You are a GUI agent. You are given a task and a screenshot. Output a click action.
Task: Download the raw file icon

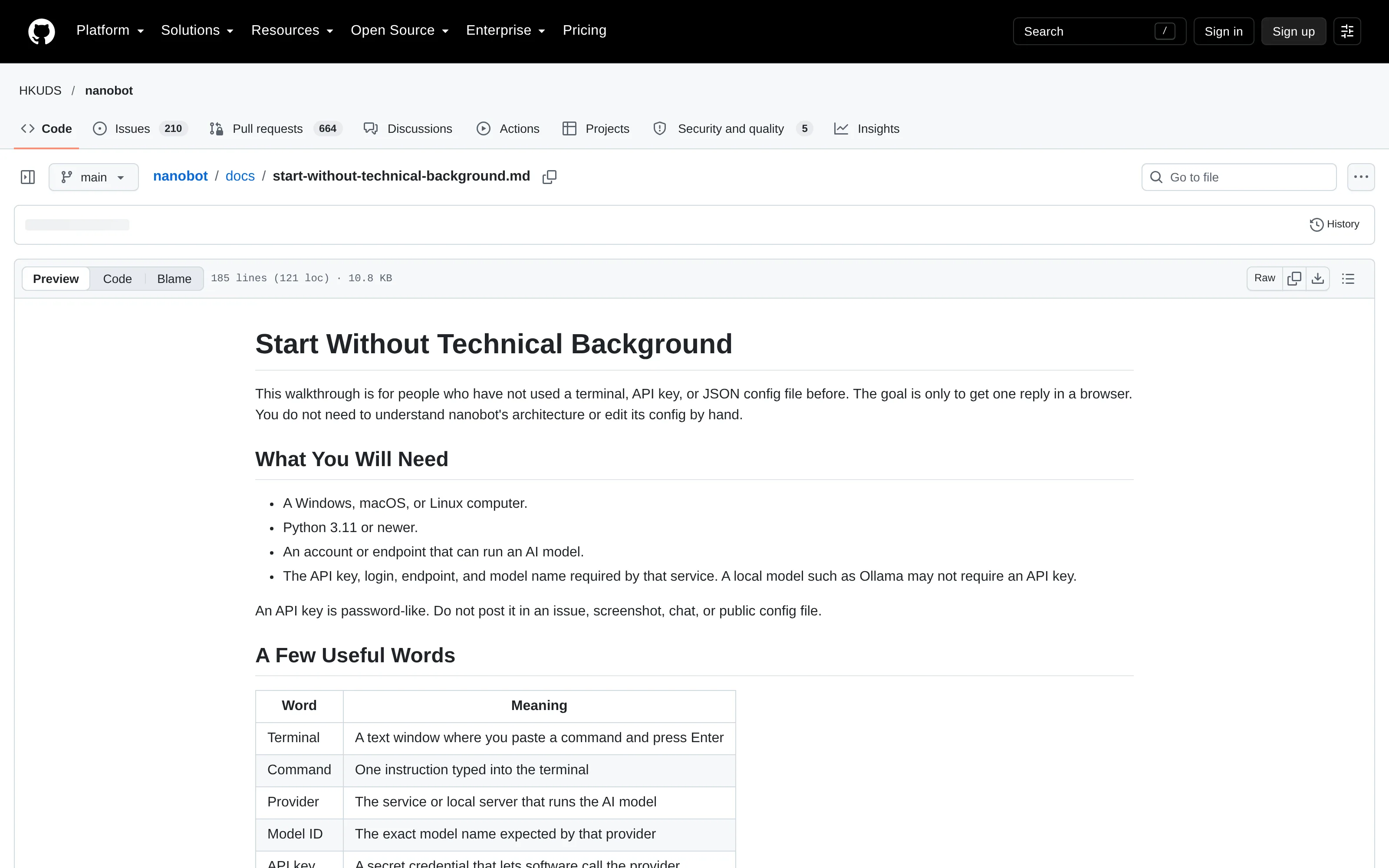[x=1318, y=279]
